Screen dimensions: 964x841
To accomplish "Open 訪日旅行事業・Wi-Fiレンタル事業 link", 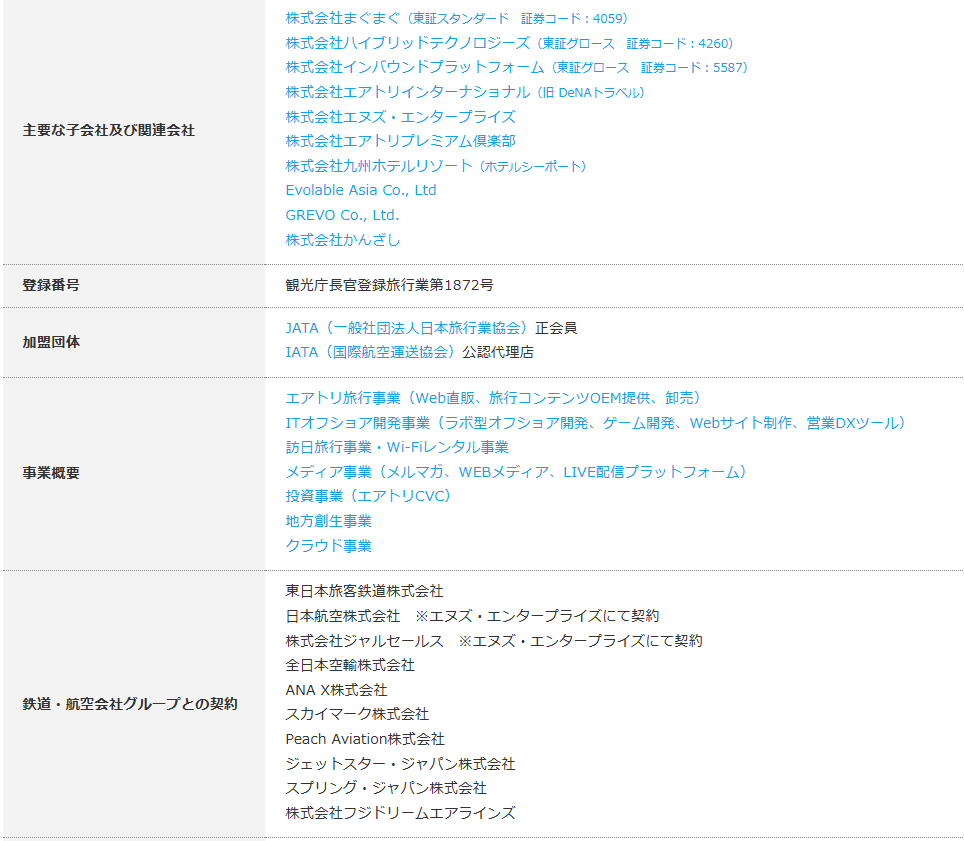I will 397,448.
